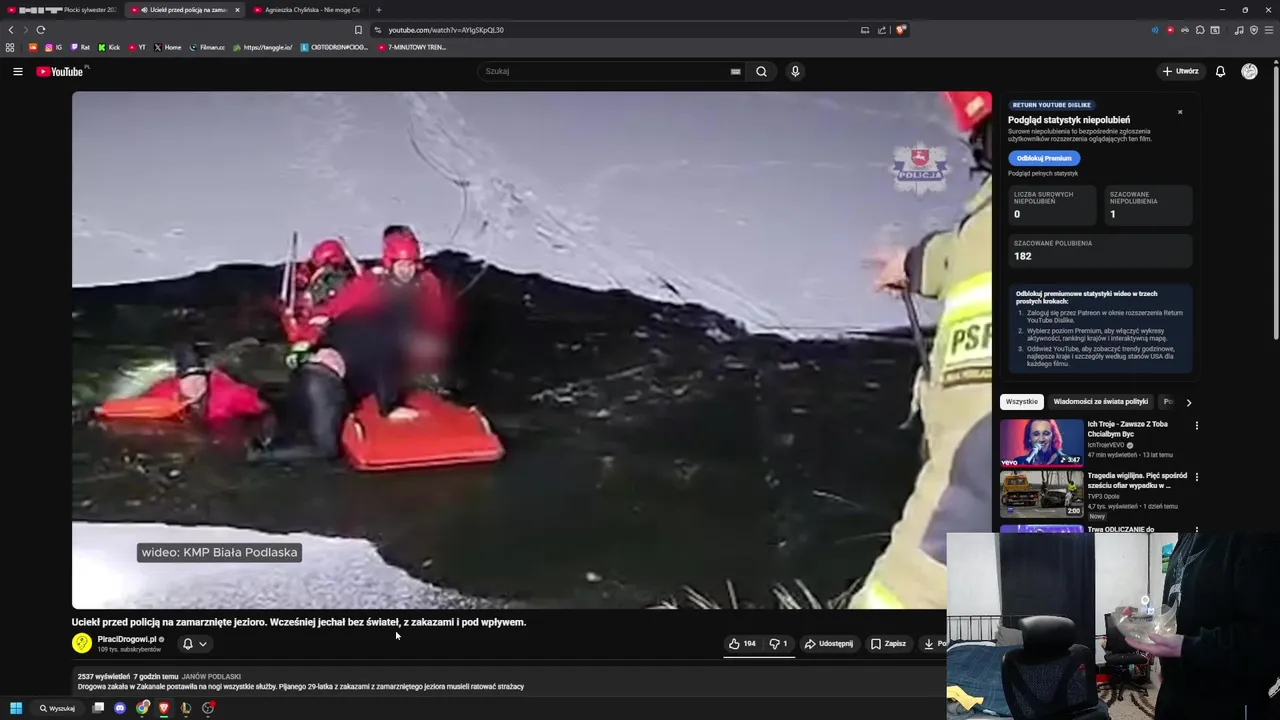
Task: Click the search magnifier button
Action: (761, 71)
